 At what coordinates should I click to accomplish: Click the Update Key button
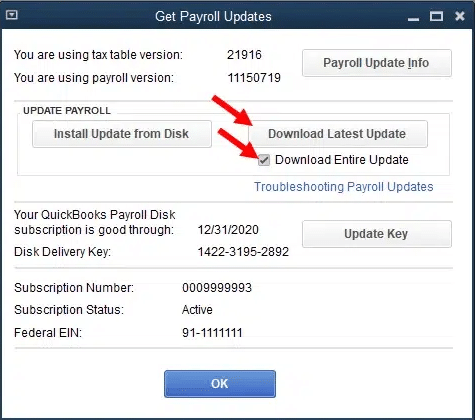click(x=377, y=234)
